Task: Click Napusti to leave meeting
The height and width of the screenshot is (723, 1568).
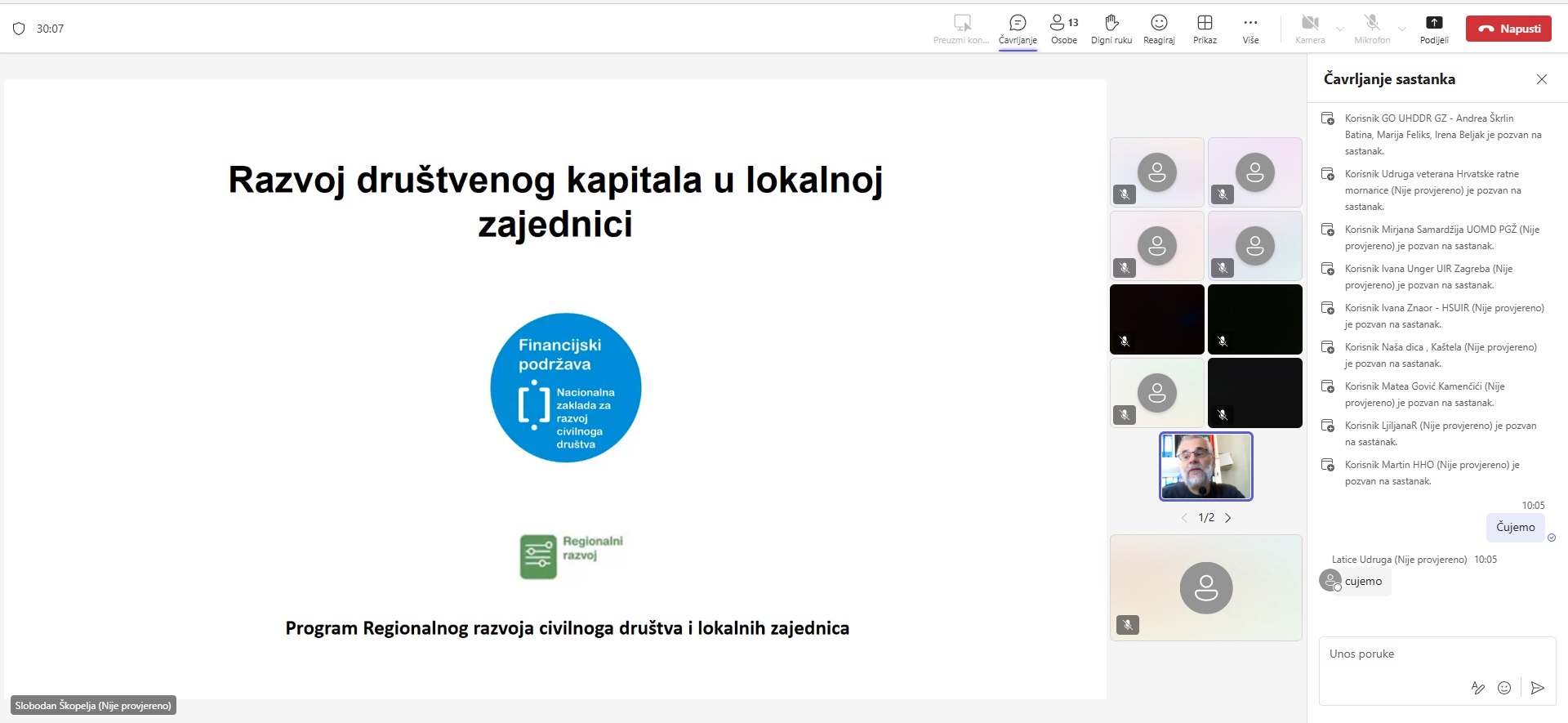Action: 1508,29
